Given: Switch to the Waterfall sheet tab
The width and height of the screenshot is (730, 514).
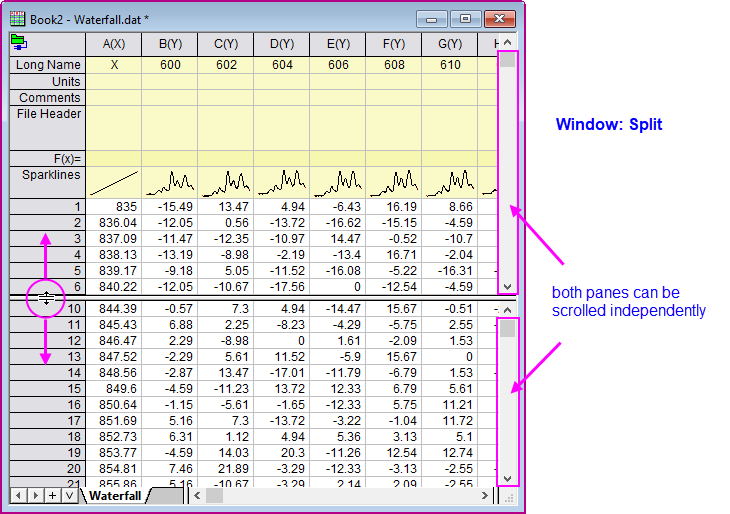Looking at the screenshot, I should tap(113, 495).
